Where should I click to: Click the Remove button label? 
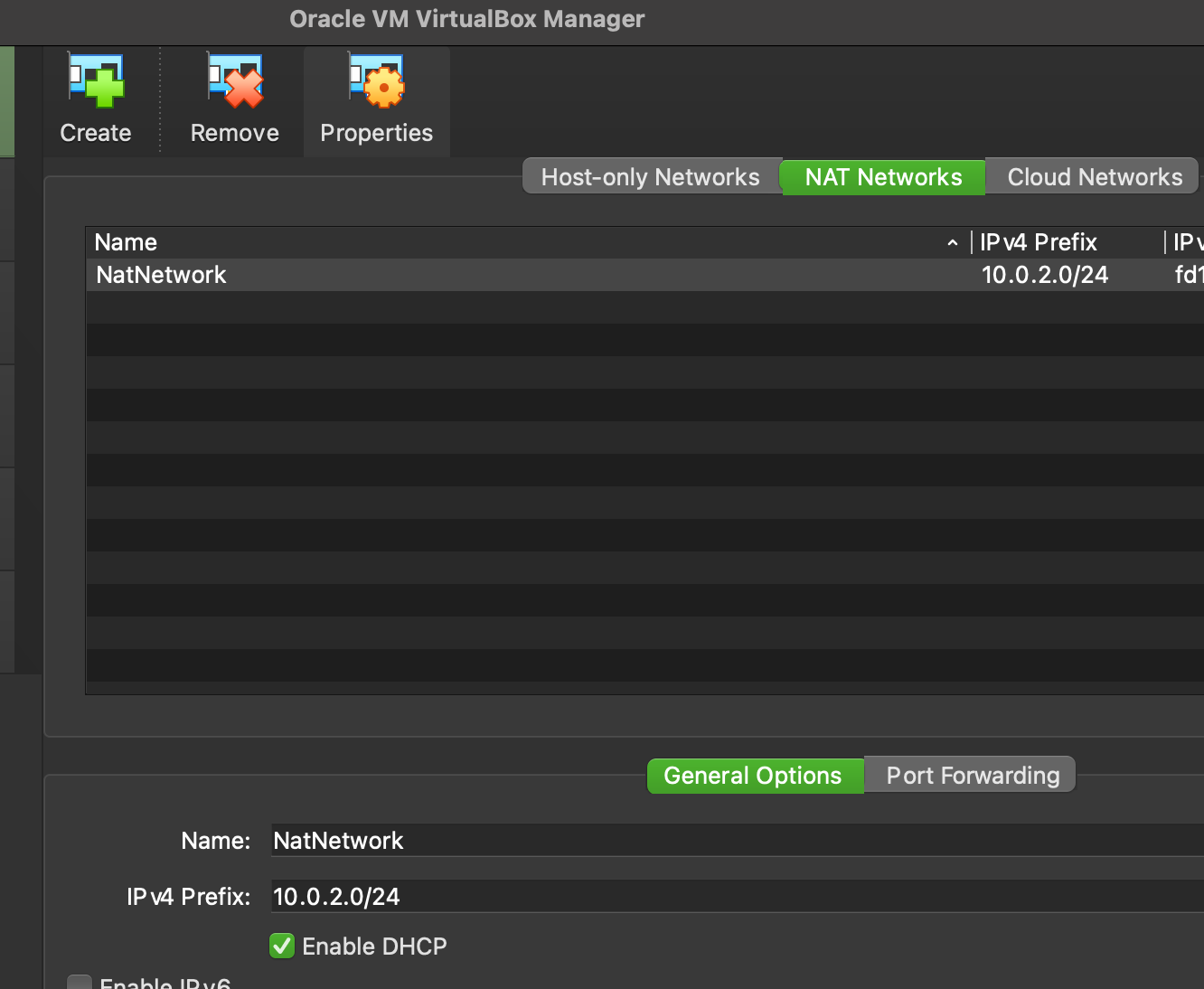click(x=234, y=132)
